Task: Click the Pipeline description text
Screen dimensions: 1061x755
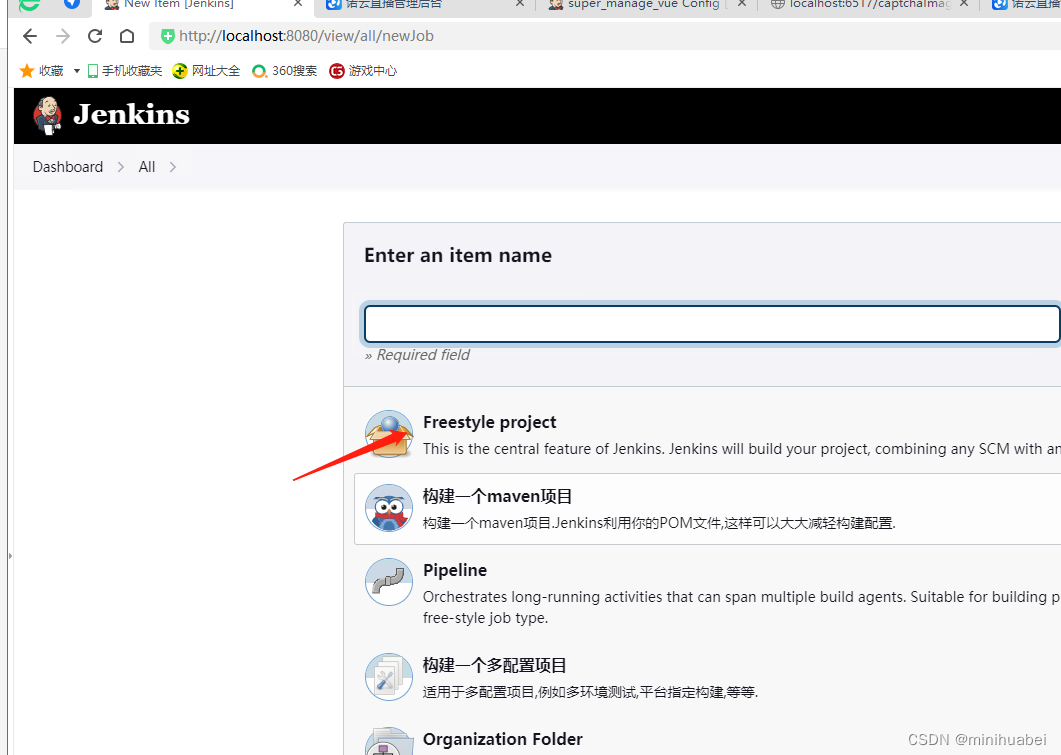Action: coord(742,607)
